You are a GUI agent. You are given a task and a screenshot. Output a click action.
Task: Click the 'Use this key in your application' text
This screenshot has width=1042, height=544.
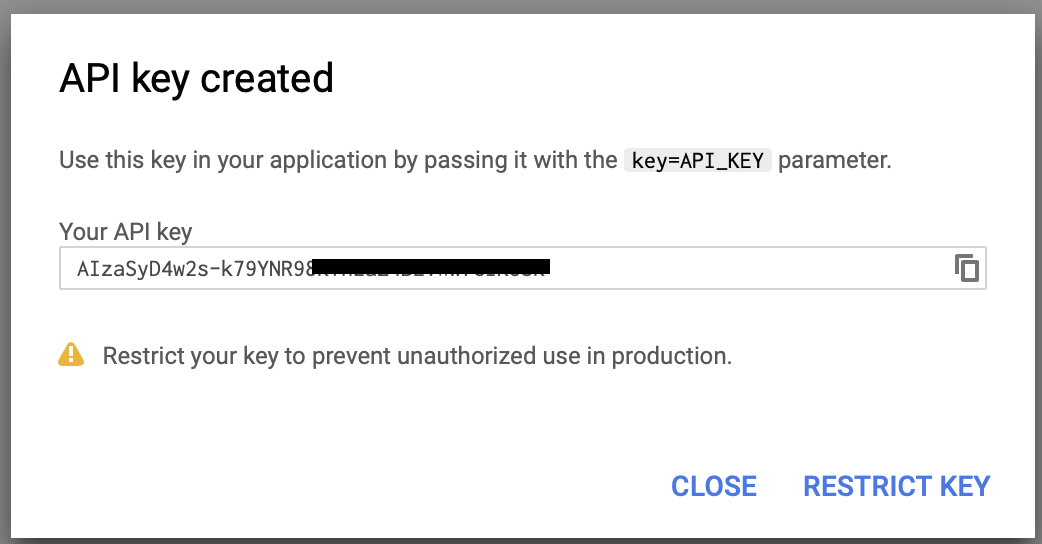(223, 160)
